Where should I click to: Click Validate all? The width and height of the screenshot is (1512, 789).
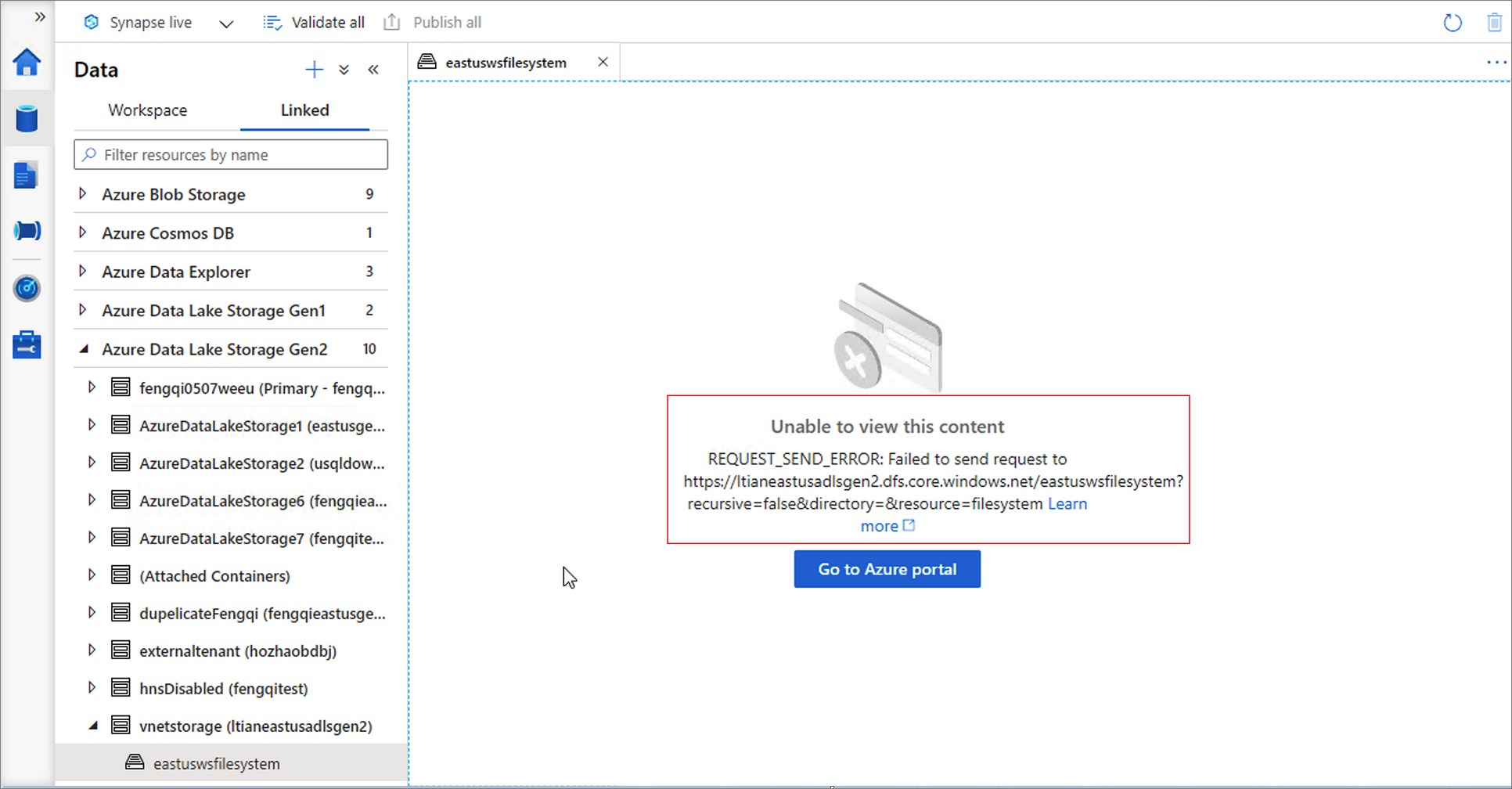tap(314, 23)
